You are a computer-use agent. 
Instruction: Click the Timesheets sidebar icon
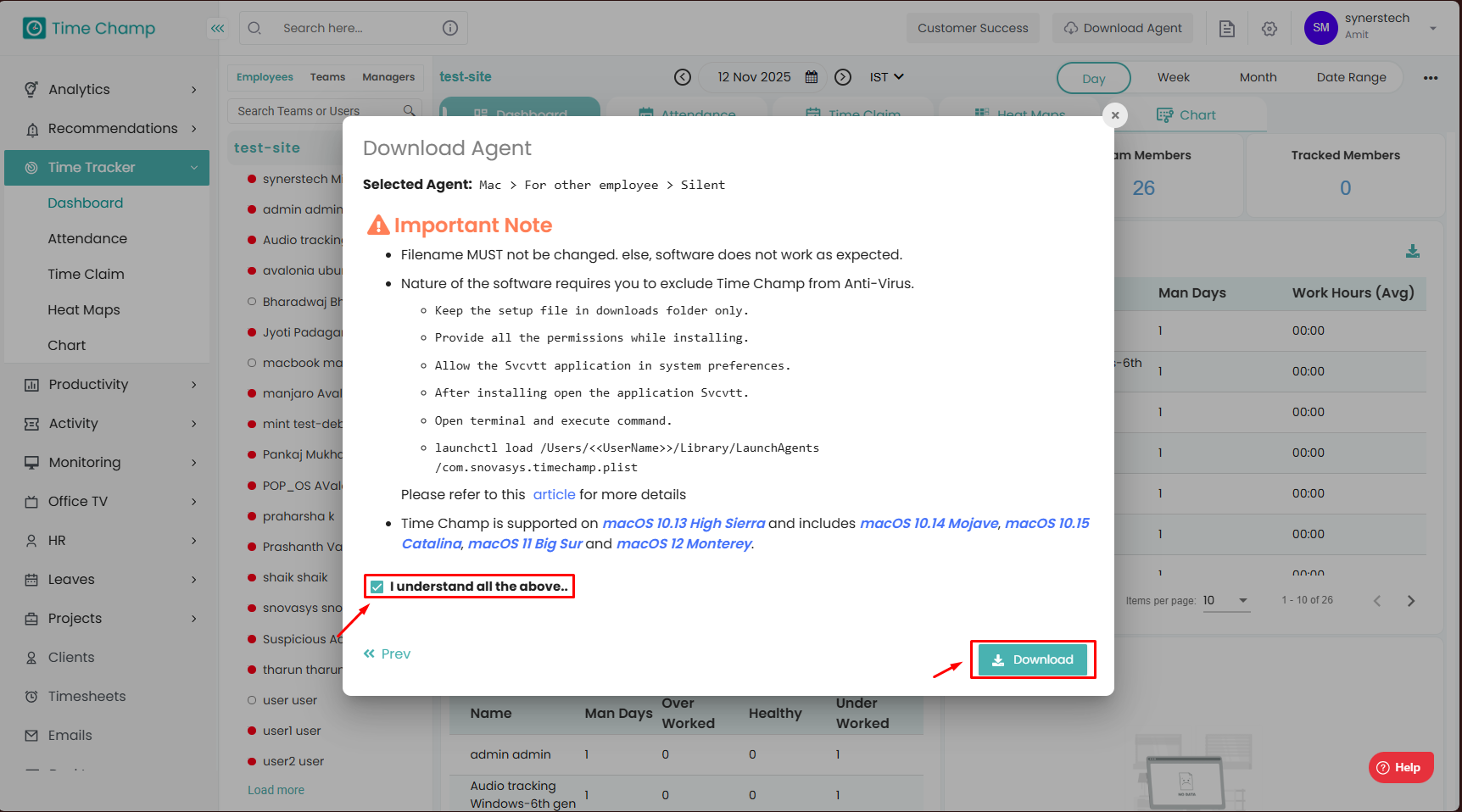[x=31, y=697]
